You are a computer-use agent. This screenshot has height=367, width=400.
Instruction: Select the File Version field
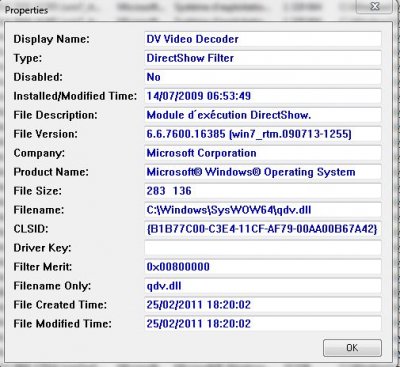tap(263, 134)
